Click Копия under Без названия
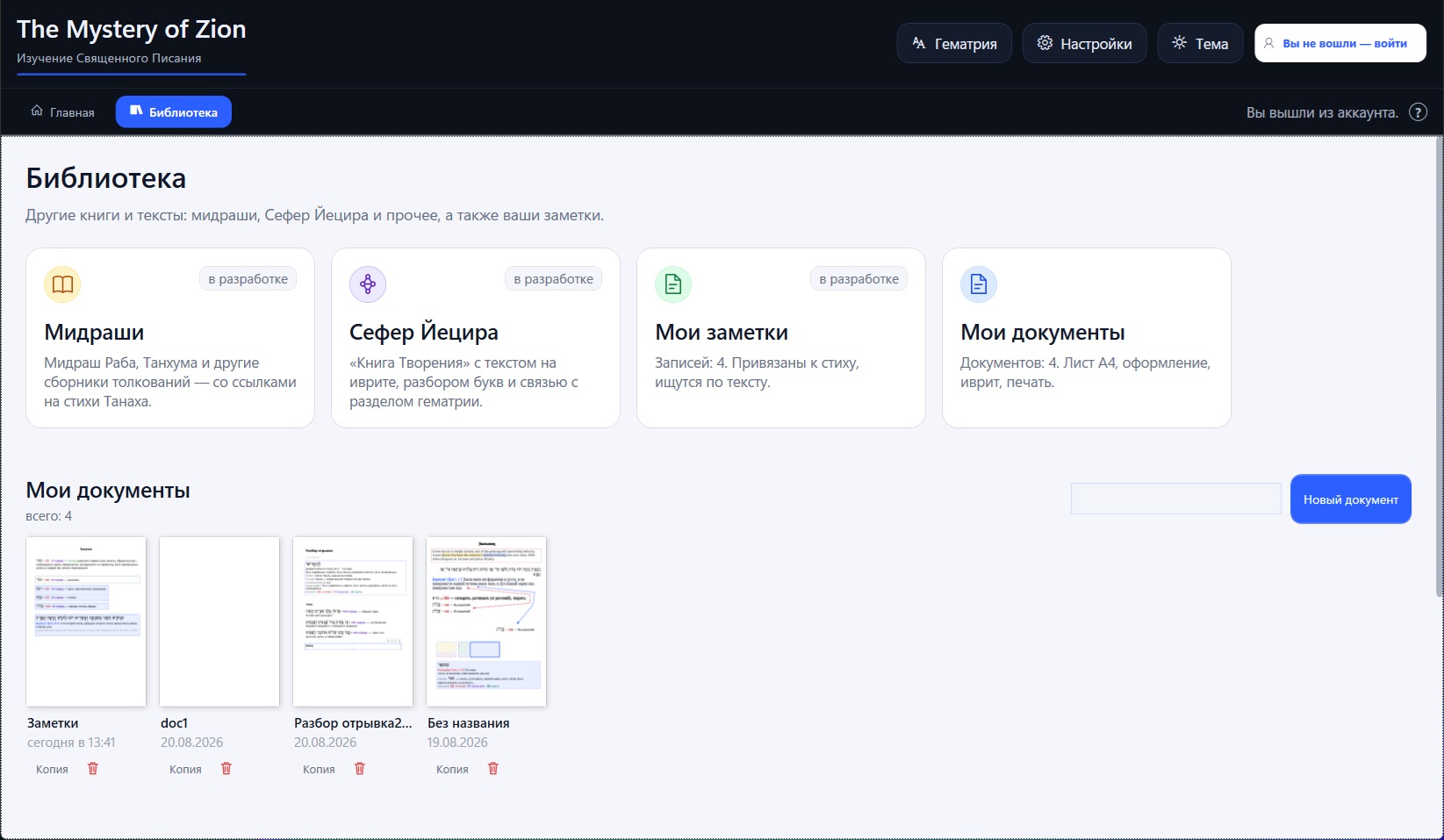 [x=452, y=769]
